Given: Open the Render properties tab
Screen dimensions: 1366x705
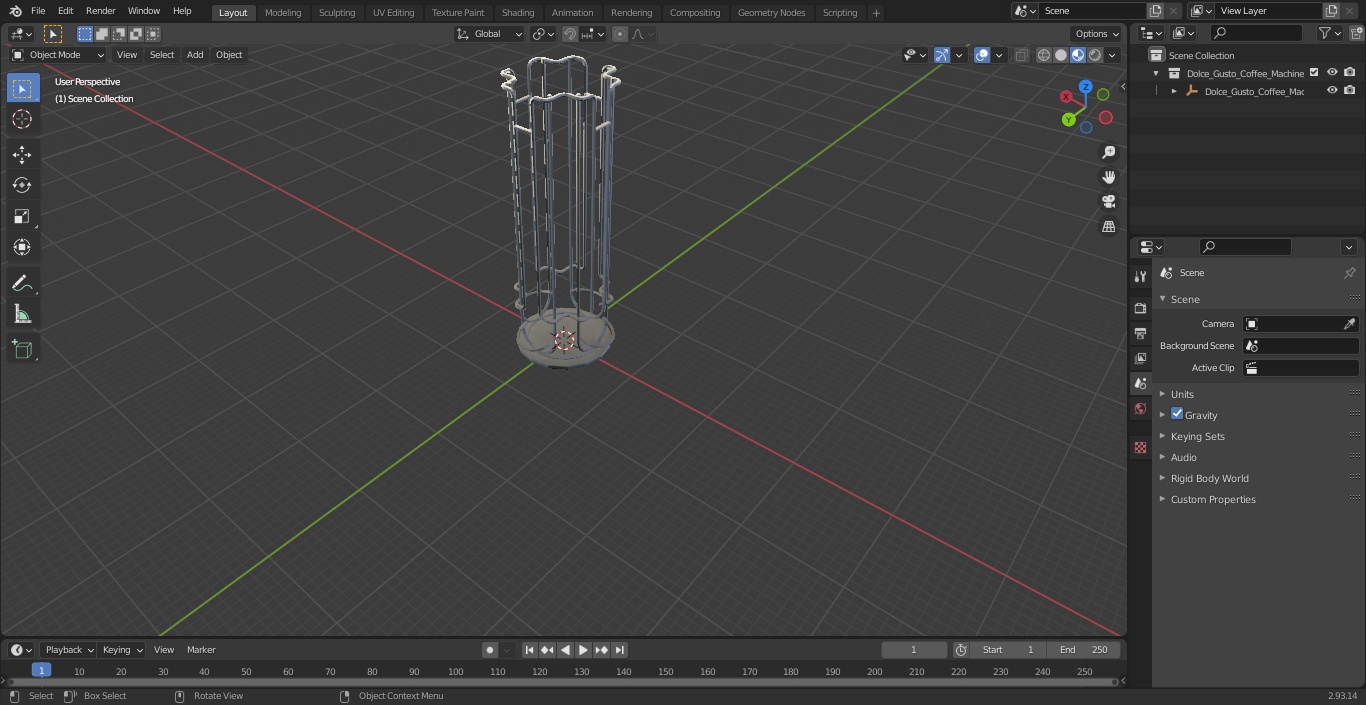Looking at the screenshot, I should (x=1140, y=308).
